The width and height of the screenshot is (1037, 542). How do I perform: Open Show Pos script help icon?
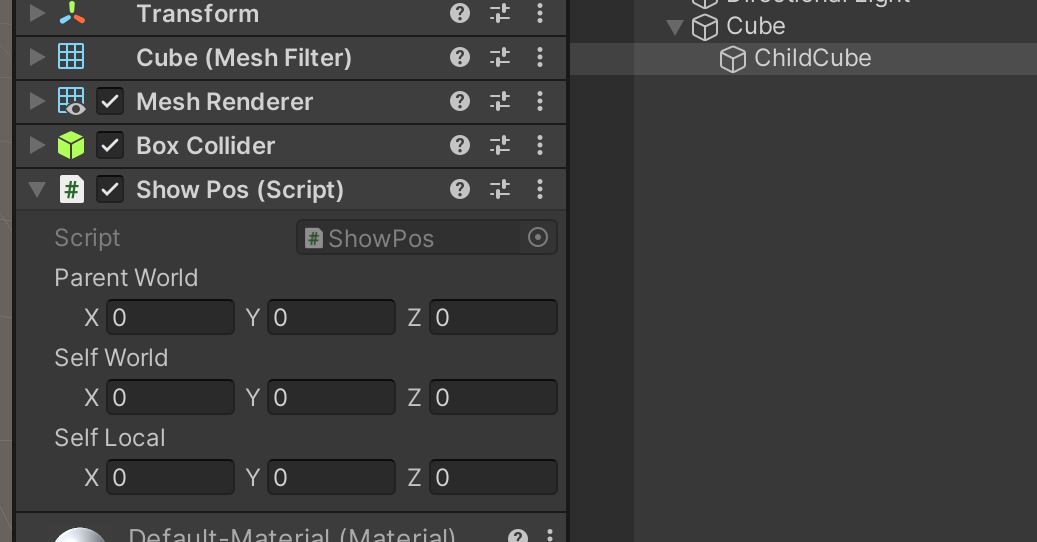tap(460, 189)
